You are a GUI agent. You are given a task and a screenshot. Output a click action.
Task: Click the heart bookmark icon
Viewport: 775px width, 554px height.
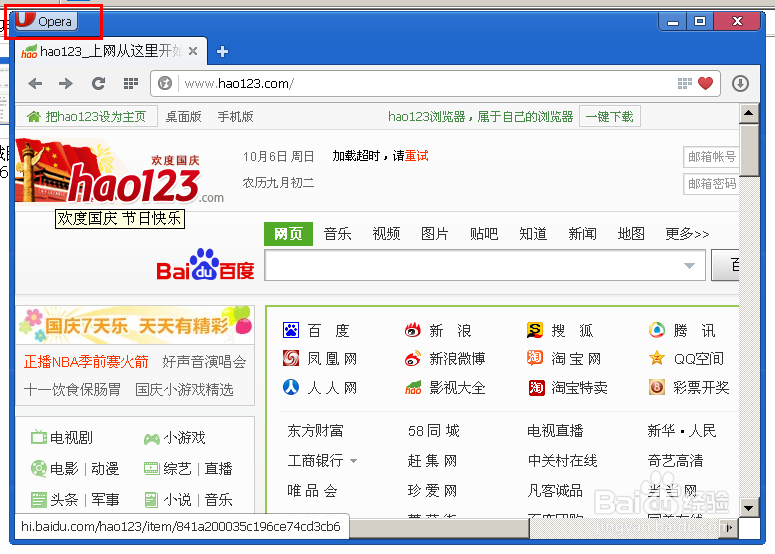[x=705, y=84]
